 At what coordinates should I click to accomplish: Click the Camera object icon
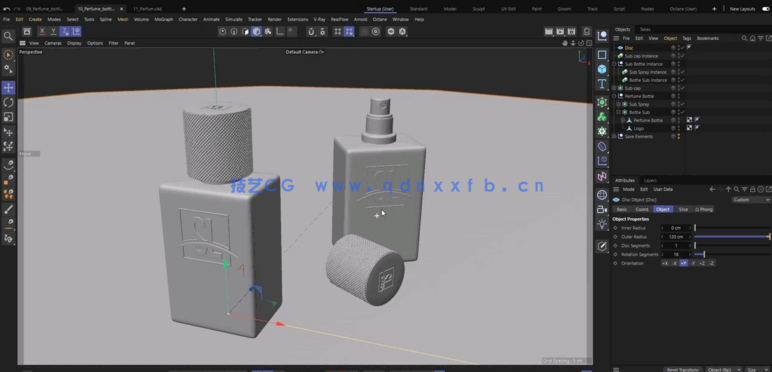pyautogui.click(x=602, y=210)
